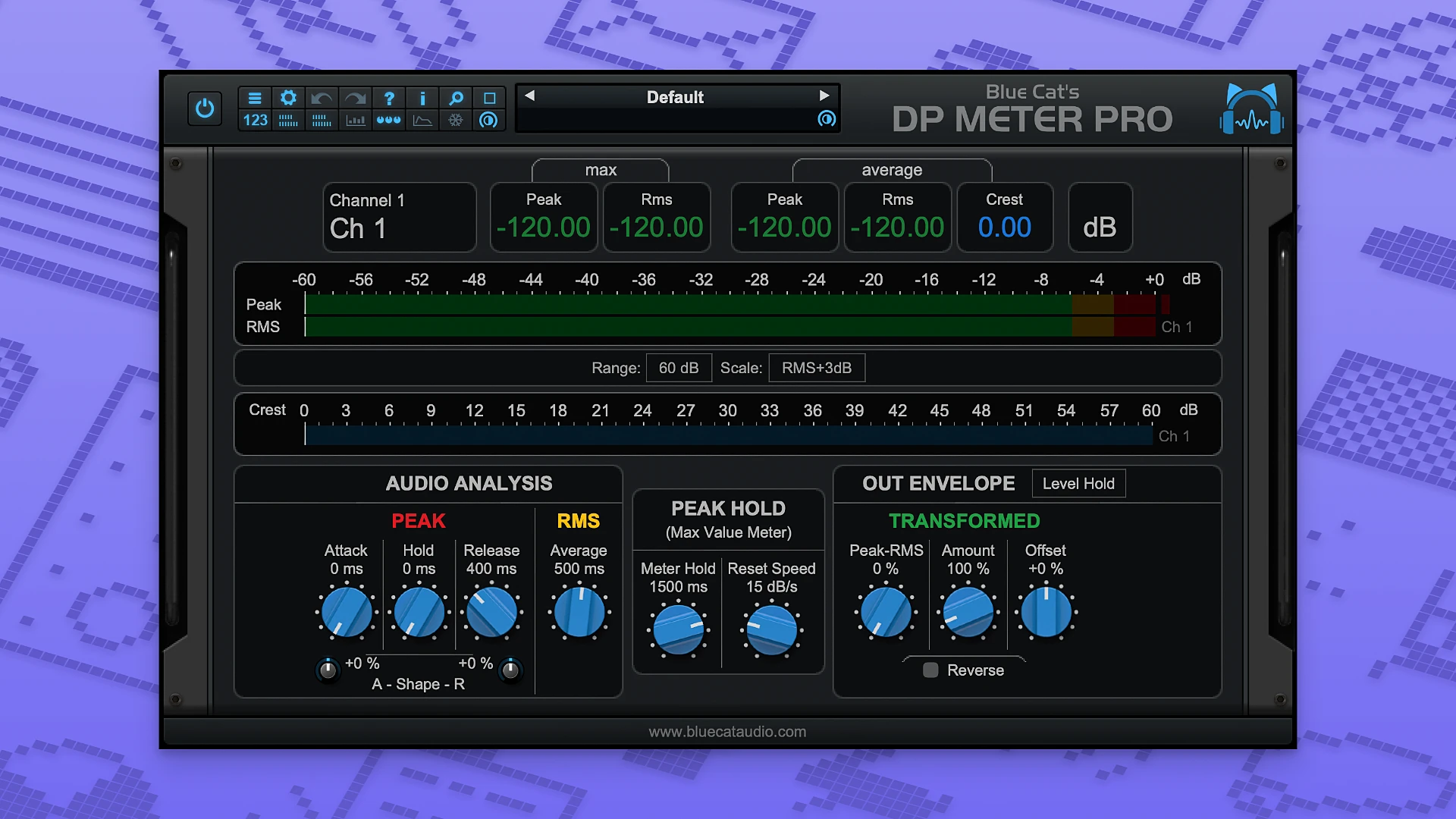This screenshot has width=1456, height=819.
Task: Select the magnifier zoom icon
Action: (456, 98)
